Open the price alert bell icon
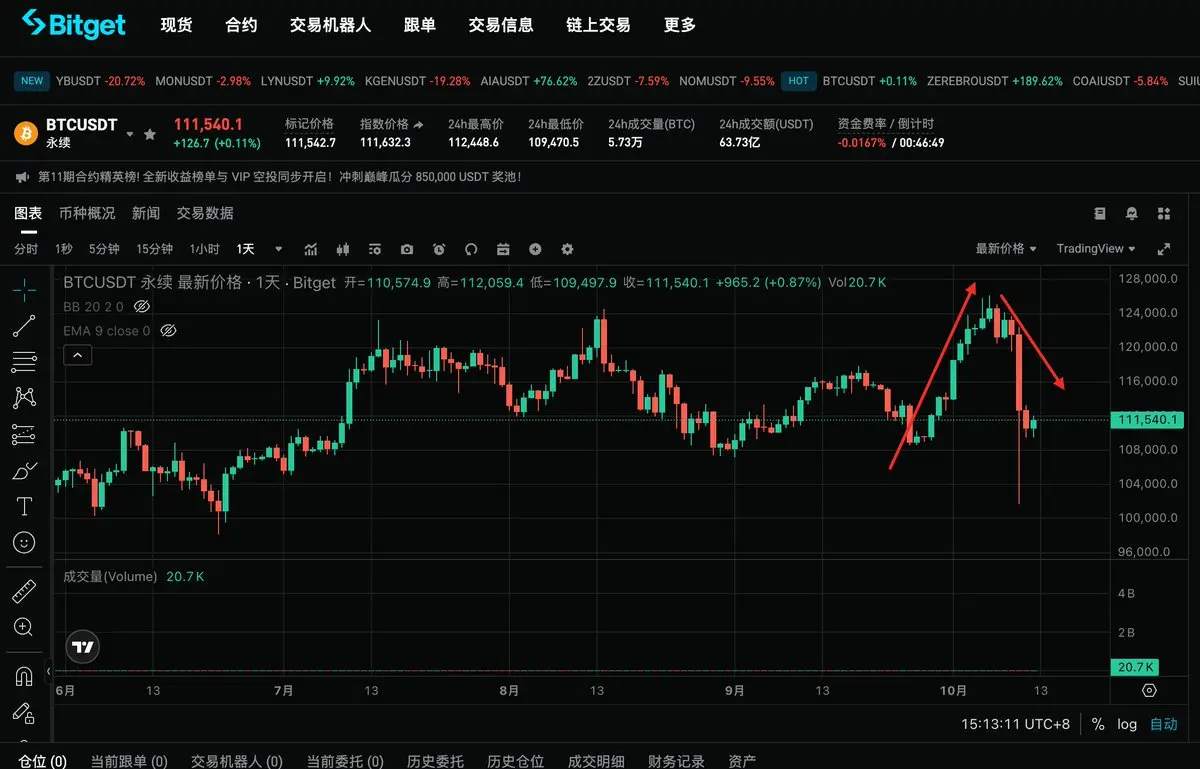This screenshot has height=769, width=1200. (1132, 213)
